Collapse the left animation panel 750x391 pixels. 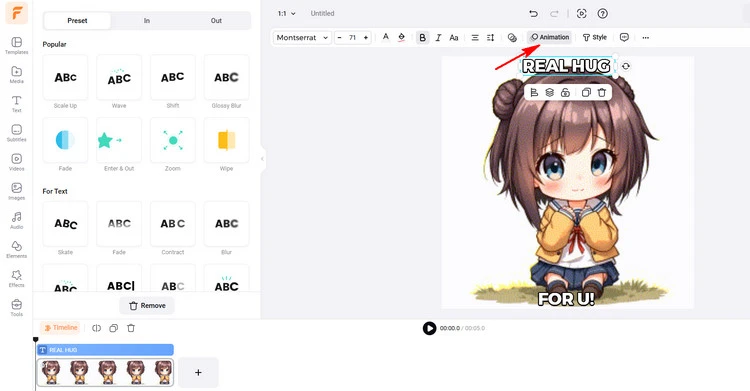coord(262,159)
